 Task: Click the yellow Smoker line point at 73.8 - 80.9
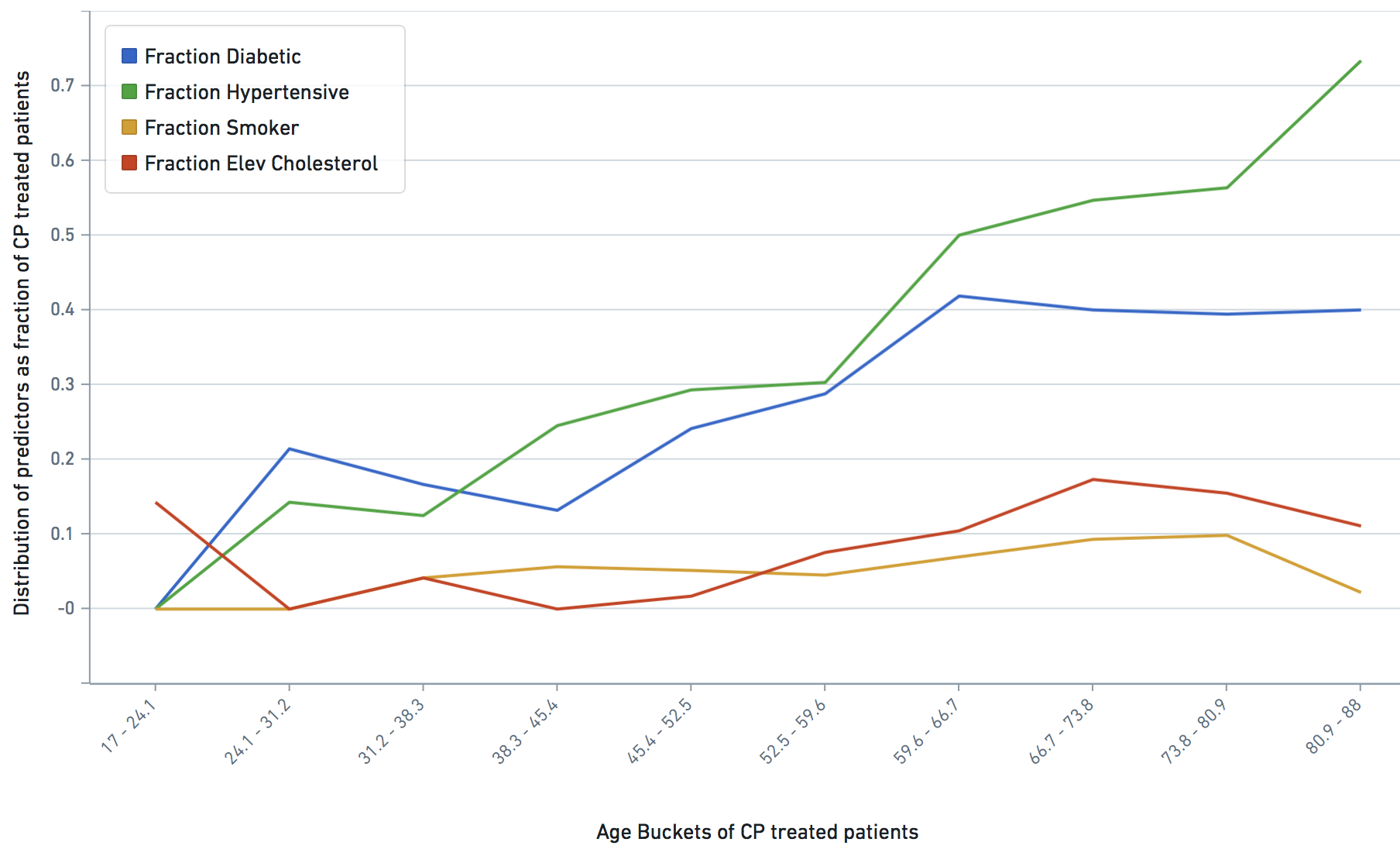1227,535
